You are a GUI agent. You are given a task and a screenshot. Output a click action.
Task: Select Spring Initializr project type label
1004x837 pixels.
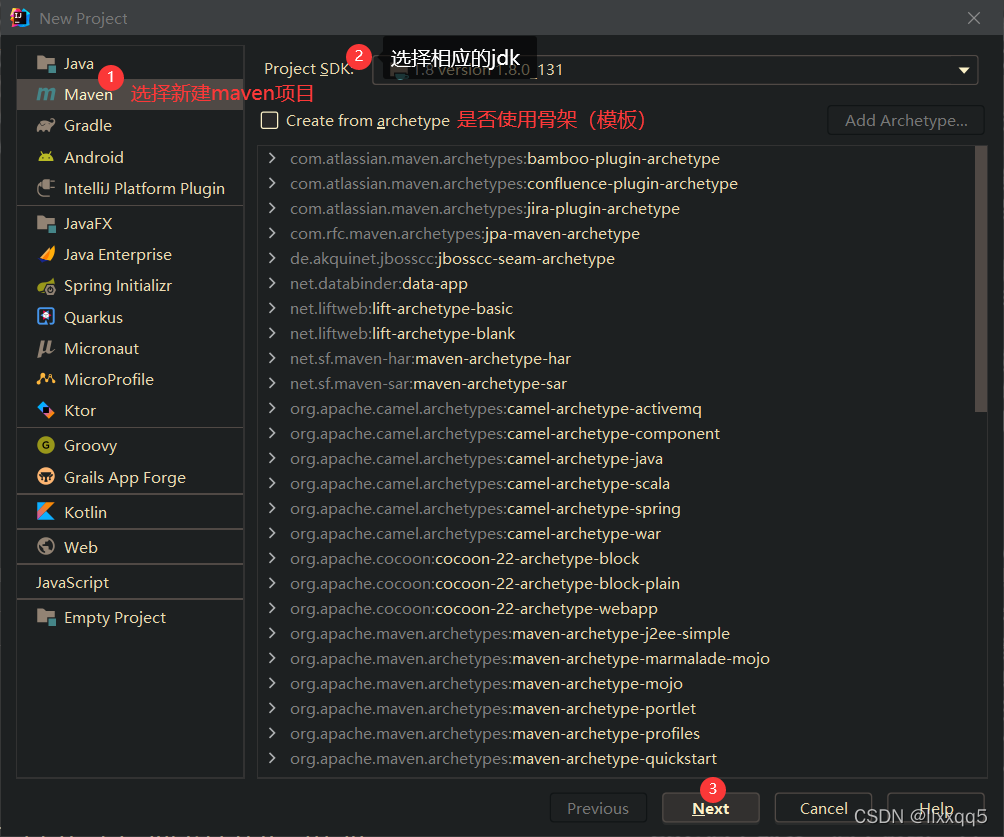118,286
